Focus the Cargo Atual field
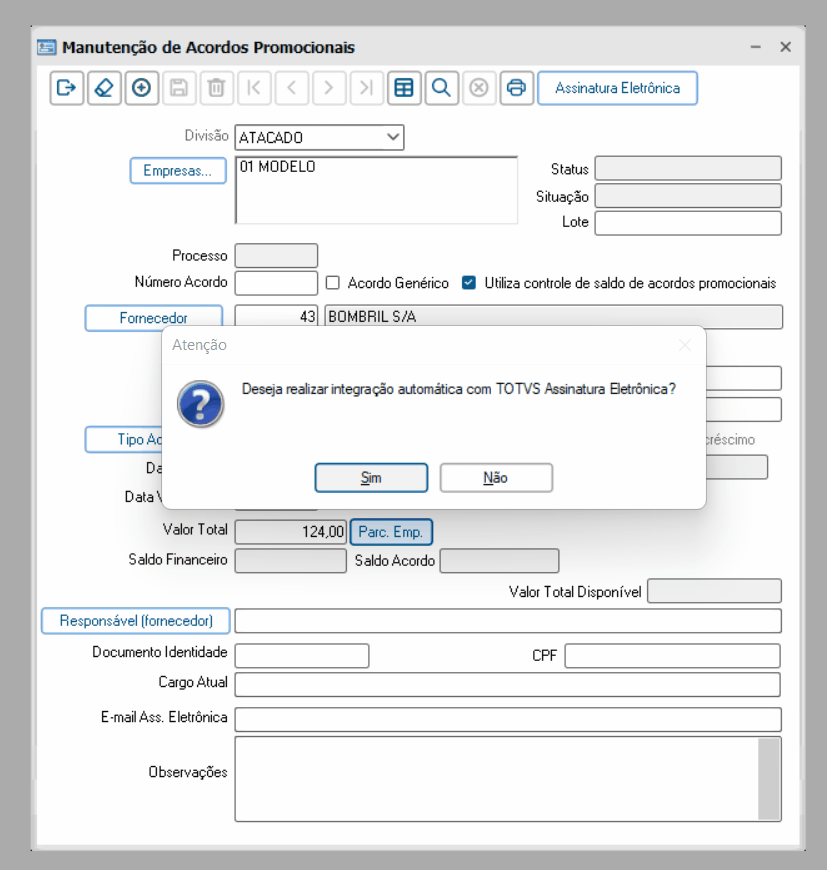 pyautogui.click(x=508, y=684)
